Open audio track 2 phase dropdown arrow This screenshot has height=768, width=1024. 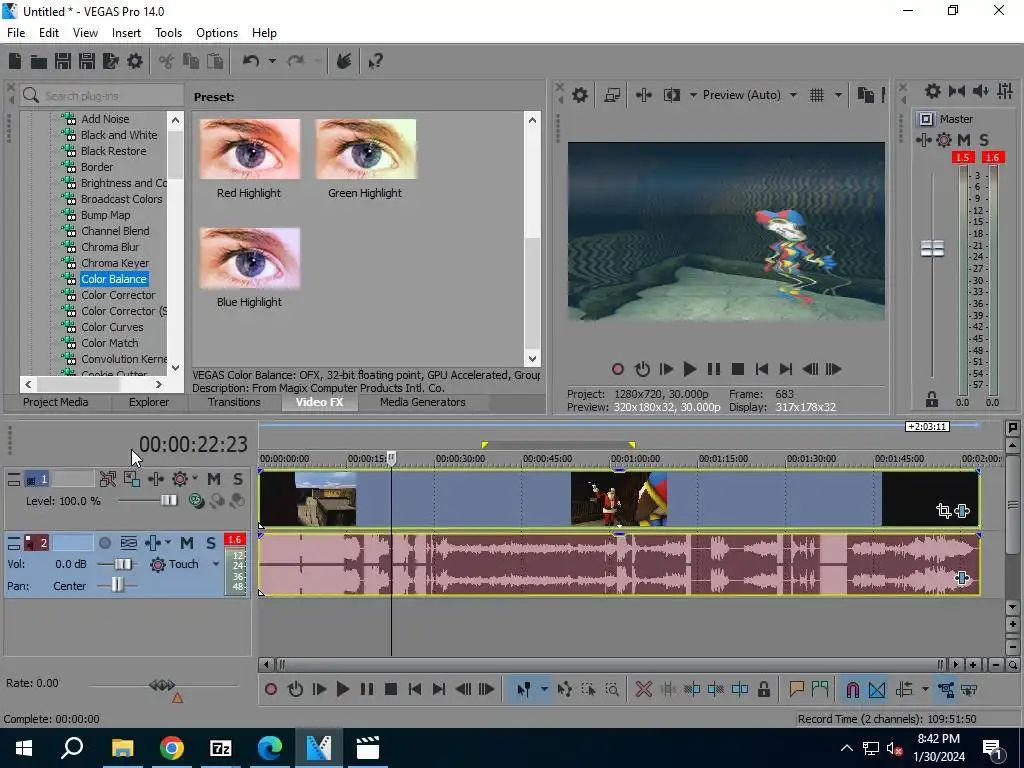(168, 543)
